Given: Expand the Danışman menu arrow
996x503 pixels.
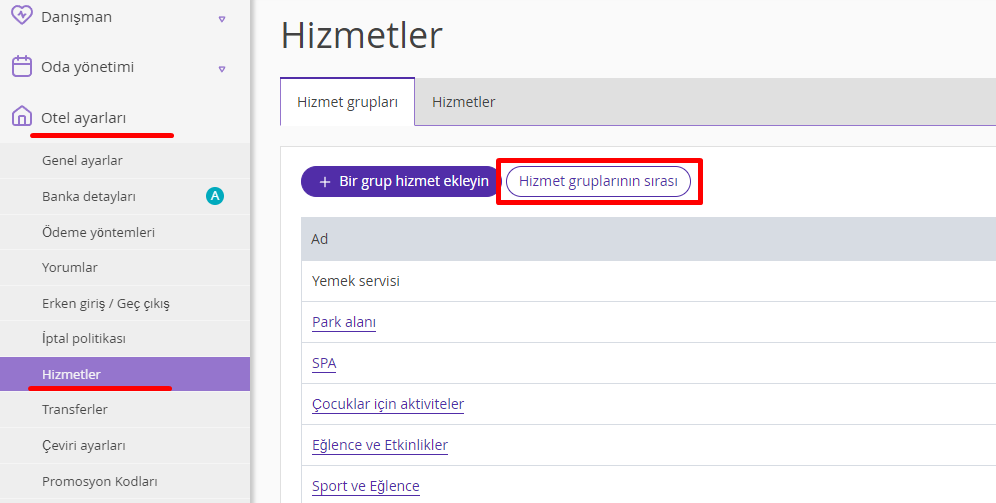Looking at the screenshot, I should 222,19.
